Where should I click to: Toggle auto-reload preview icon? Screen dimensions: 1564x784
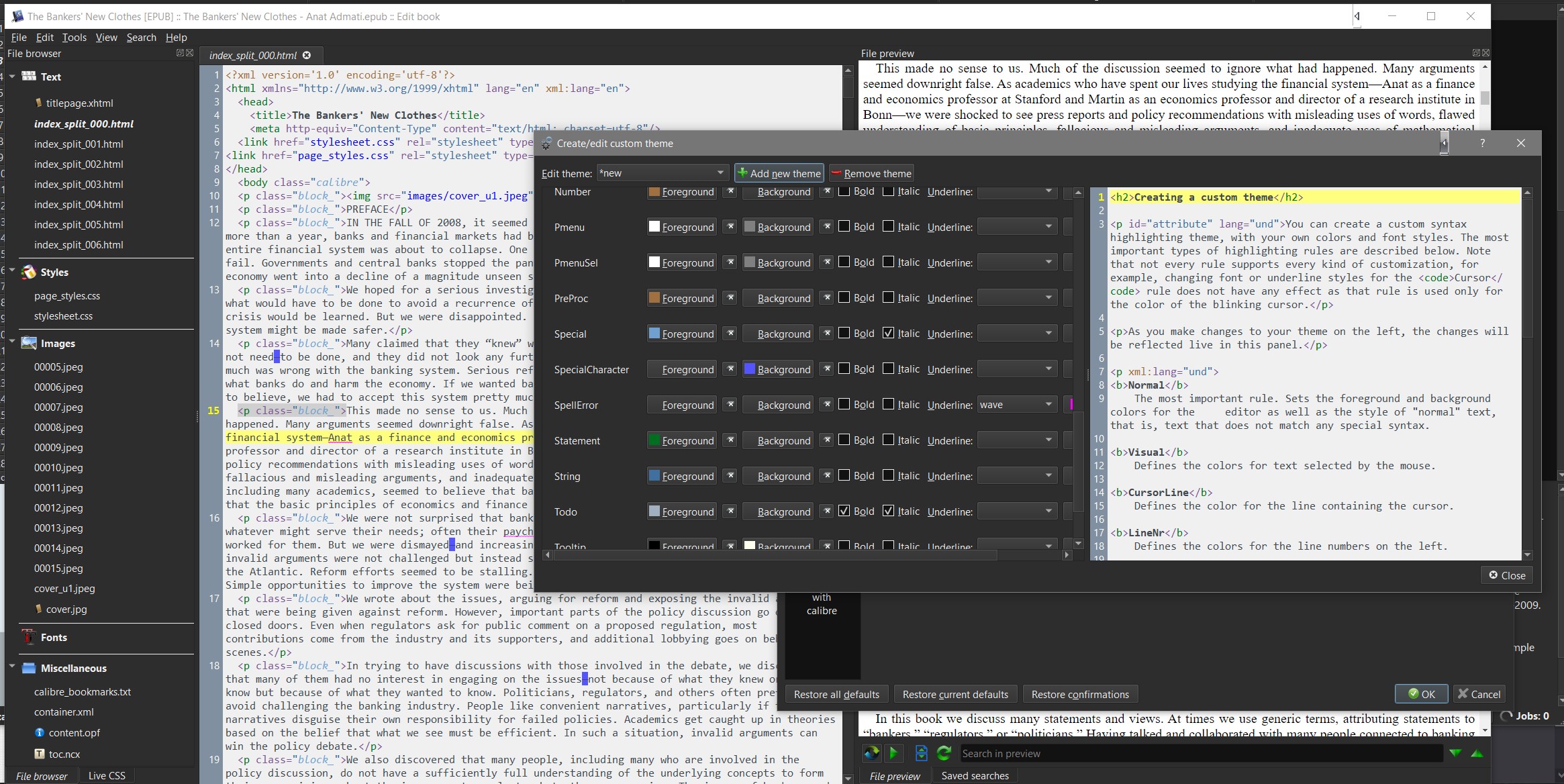pos(871,753)
